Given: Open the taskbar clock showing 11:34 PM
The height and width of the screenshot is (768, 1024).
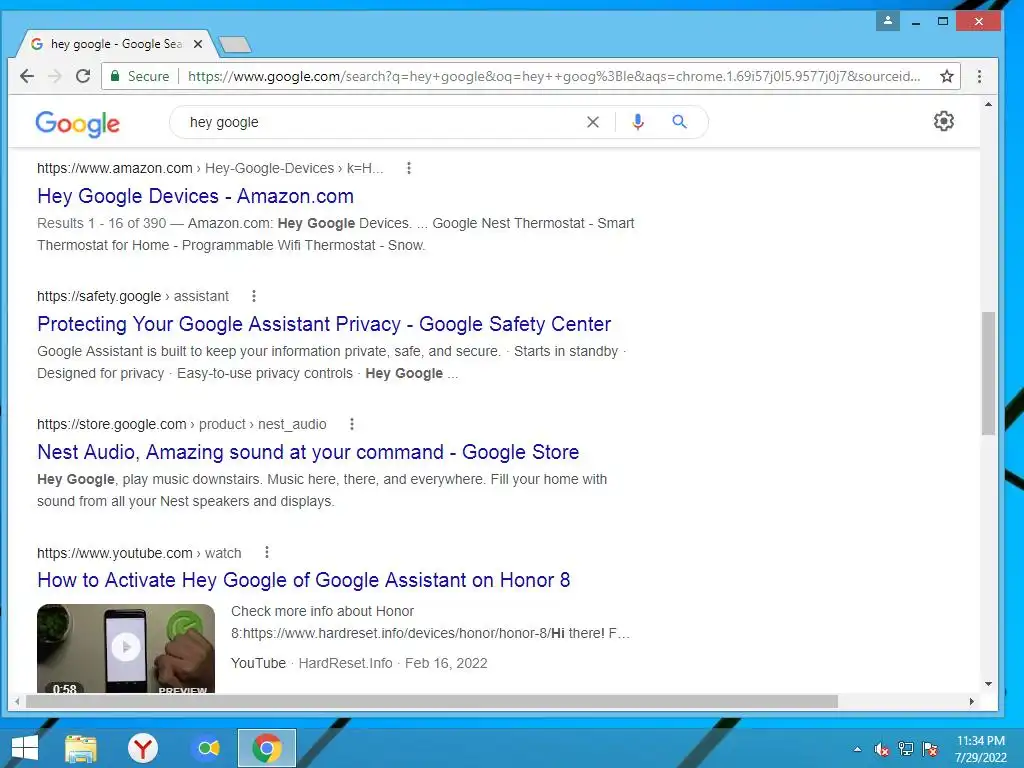Looking at the screenshot, I should 981,749.
